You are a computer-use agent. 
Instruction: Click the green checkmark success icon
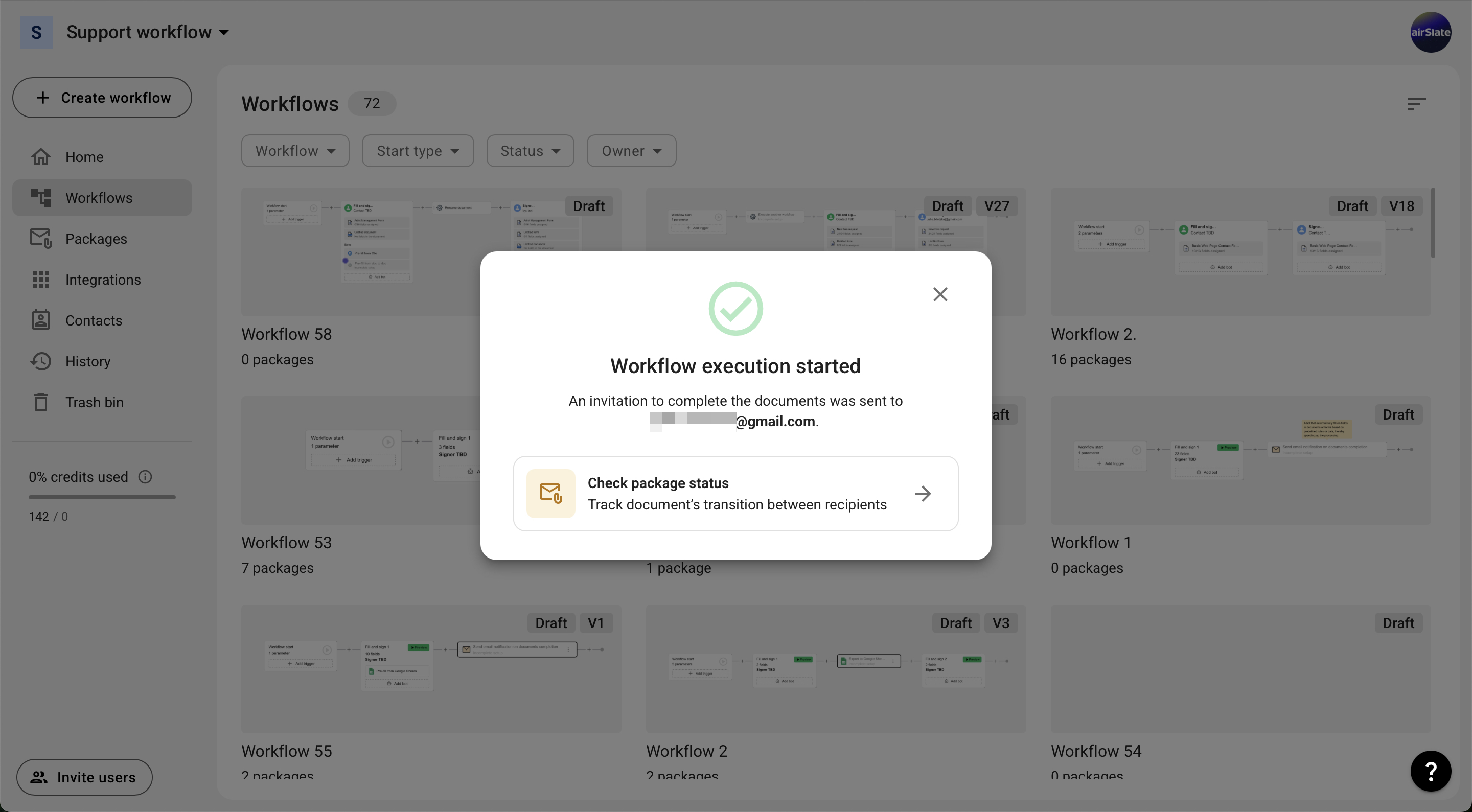(x=735, y=309)
